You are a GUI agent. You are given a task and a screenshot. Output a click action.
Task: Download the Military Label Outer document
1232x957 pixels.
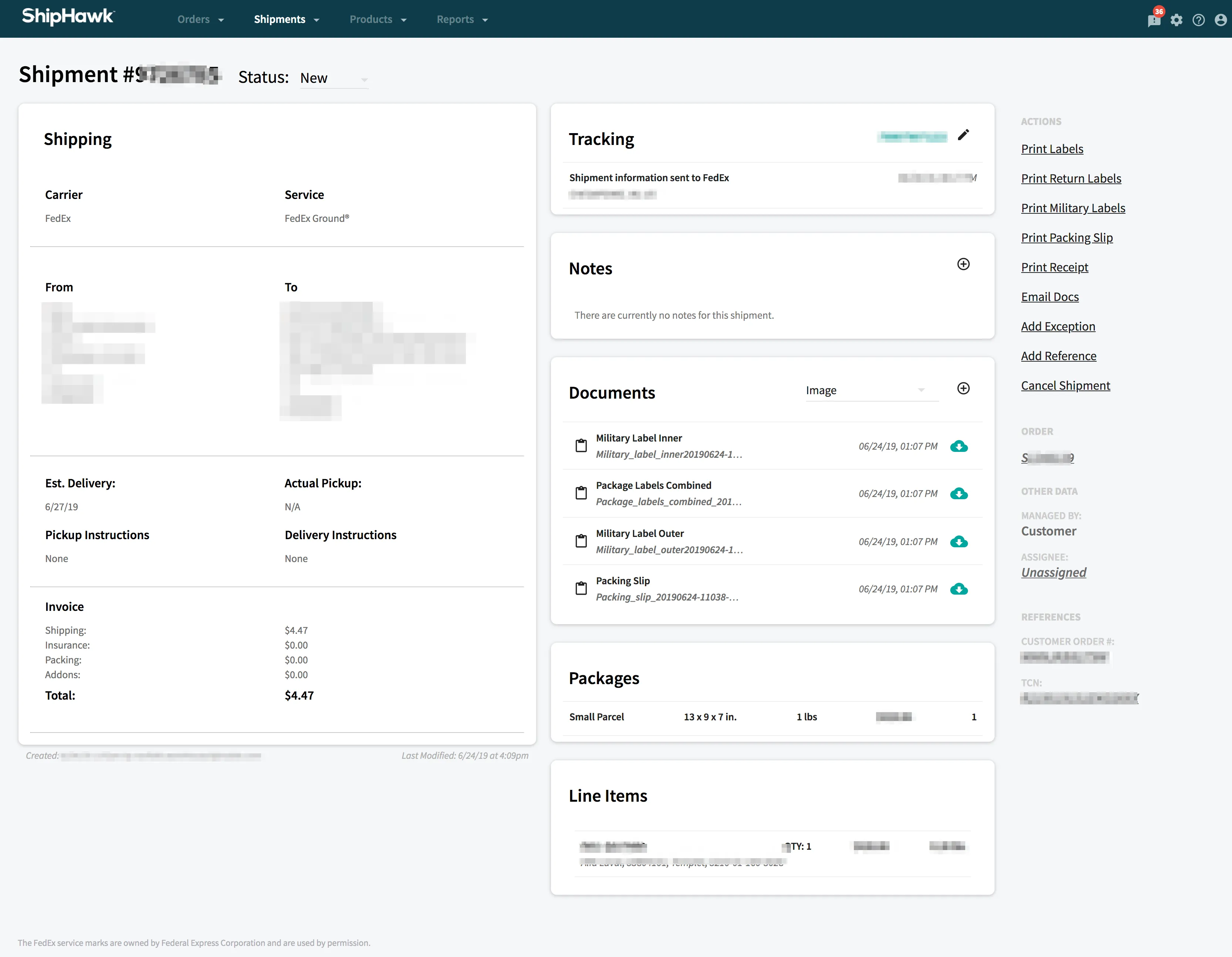(958, 542)
